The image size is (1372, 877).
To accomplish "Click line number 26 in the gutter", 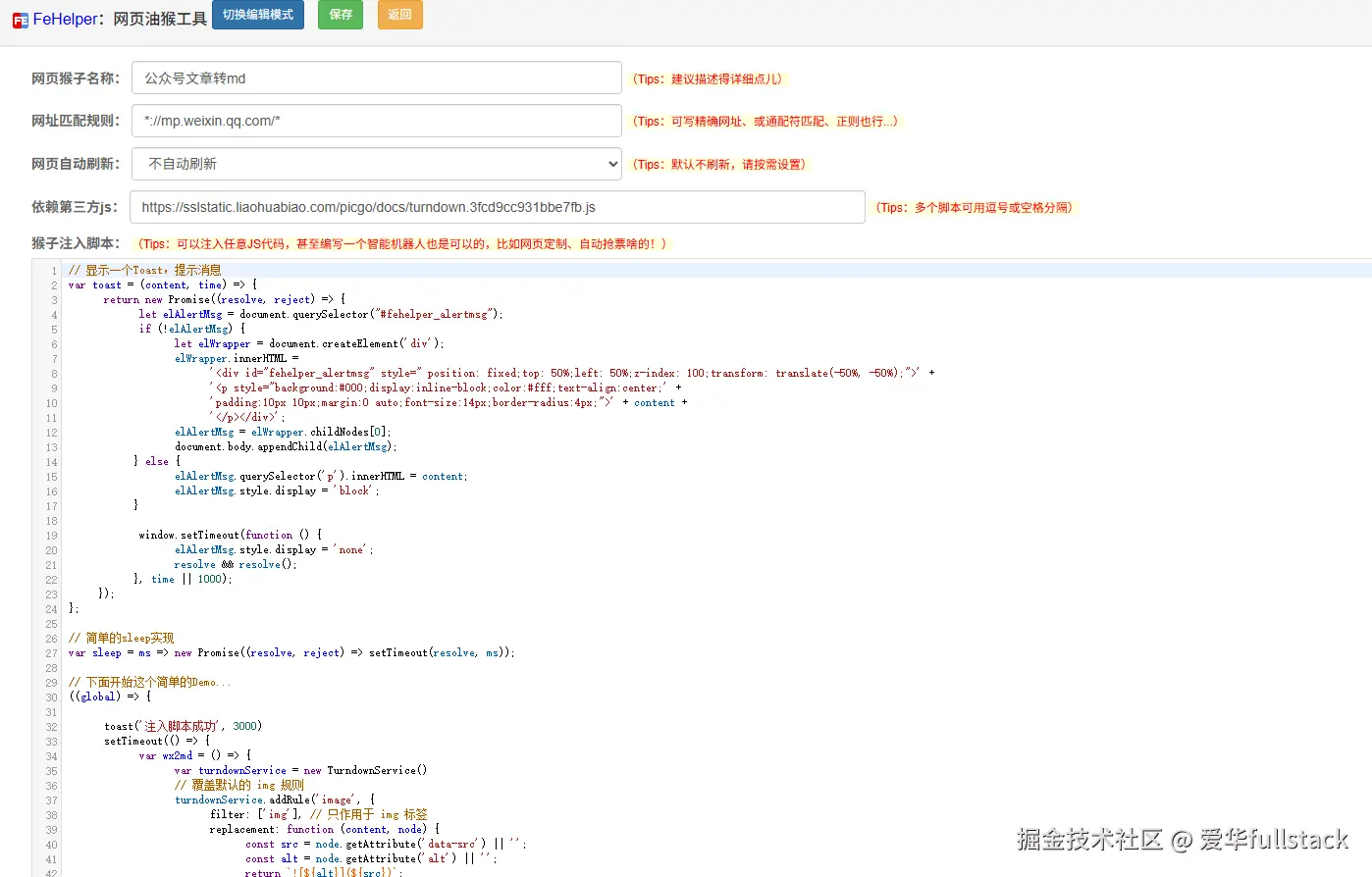I will [x=51, y=638].
